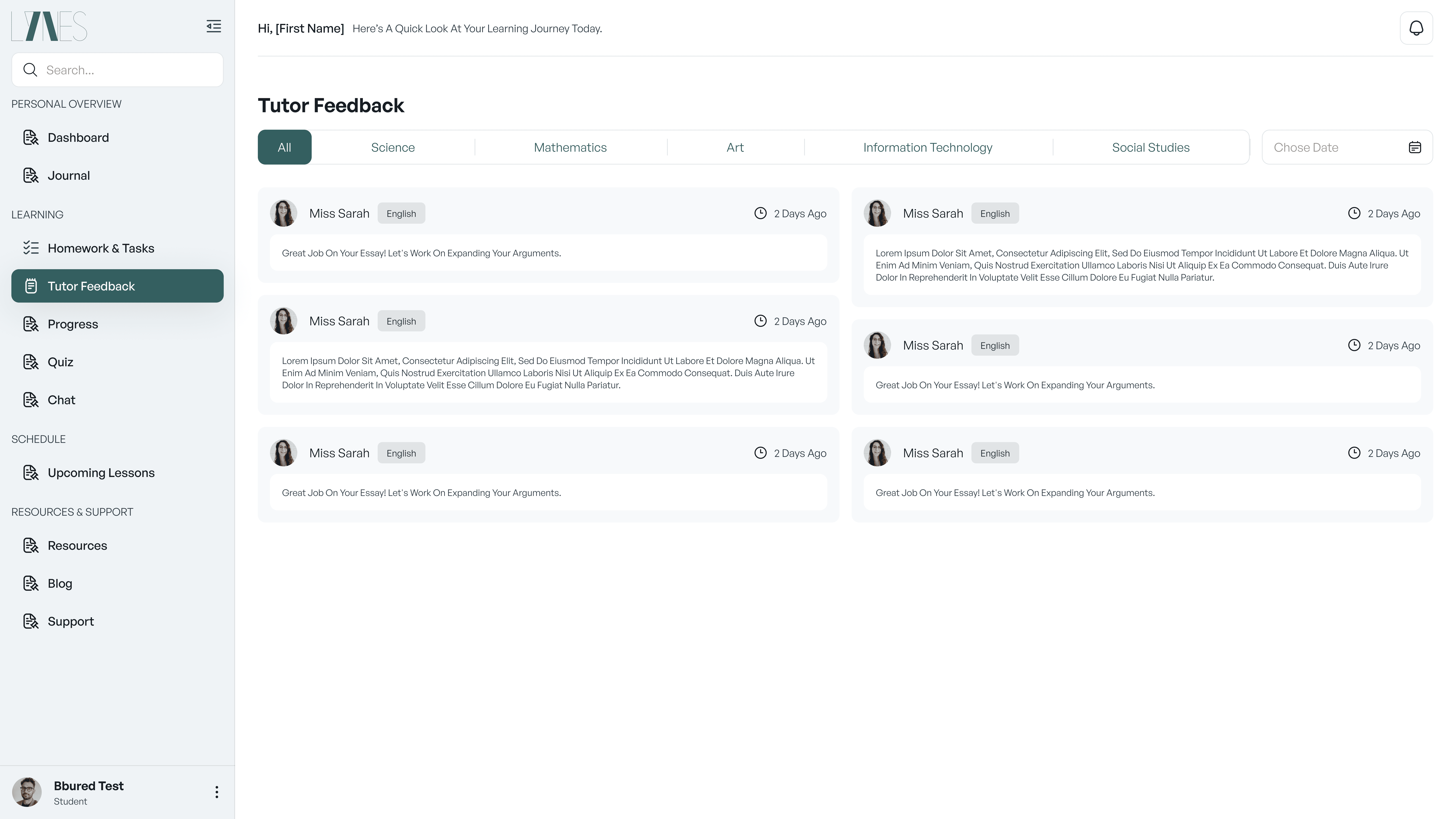Show Information Technology feedback
The width and height of the screenshot is (1456, 819).
click(x=927, y=147)
